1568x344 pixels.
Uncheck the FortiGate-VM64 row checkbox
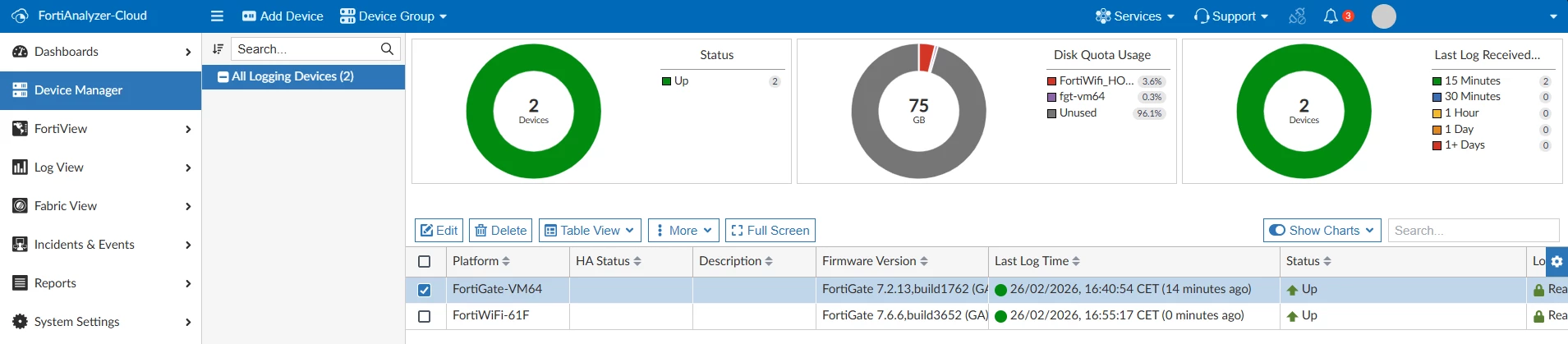[425, 290]
